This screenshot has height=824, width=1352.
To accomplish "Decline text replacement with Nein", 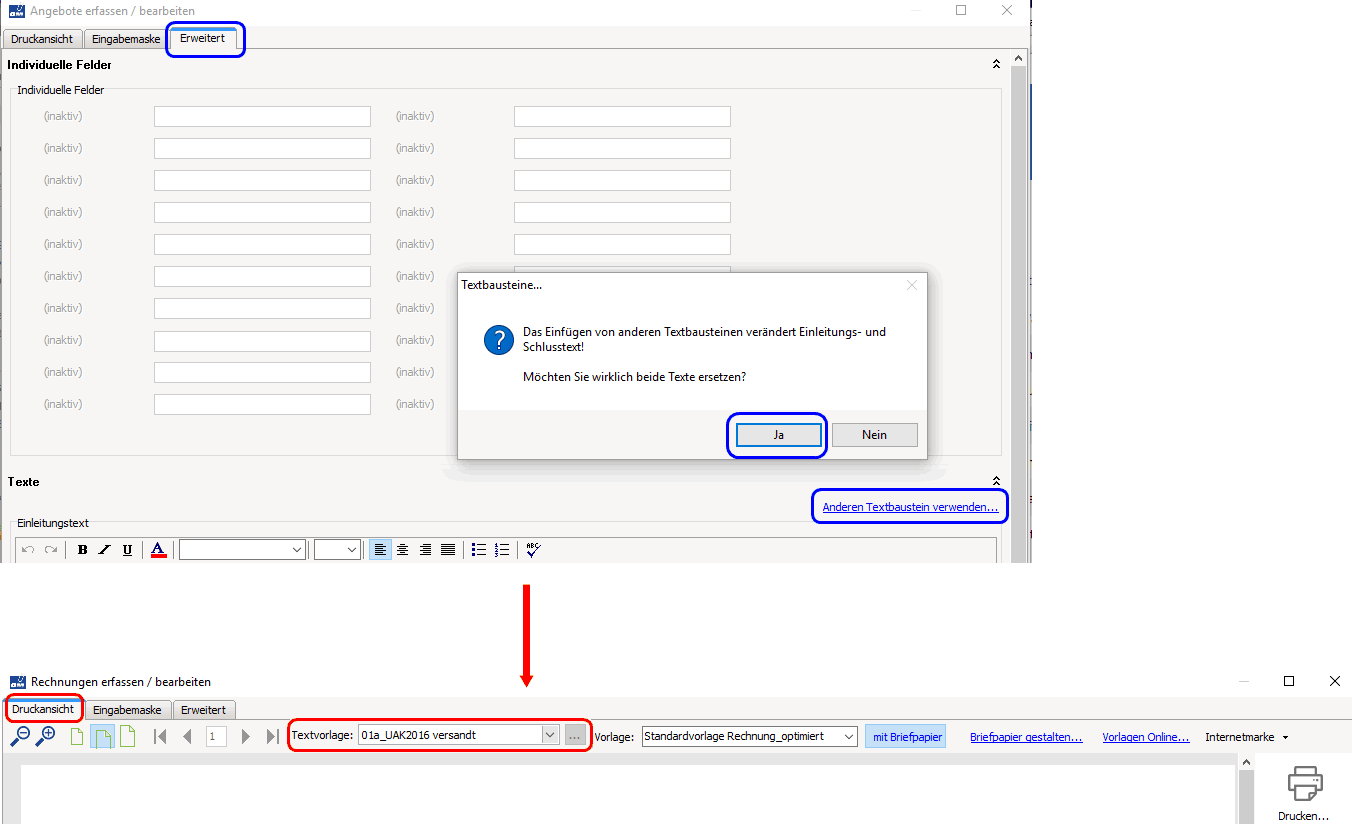I will [x=874, y=435].
